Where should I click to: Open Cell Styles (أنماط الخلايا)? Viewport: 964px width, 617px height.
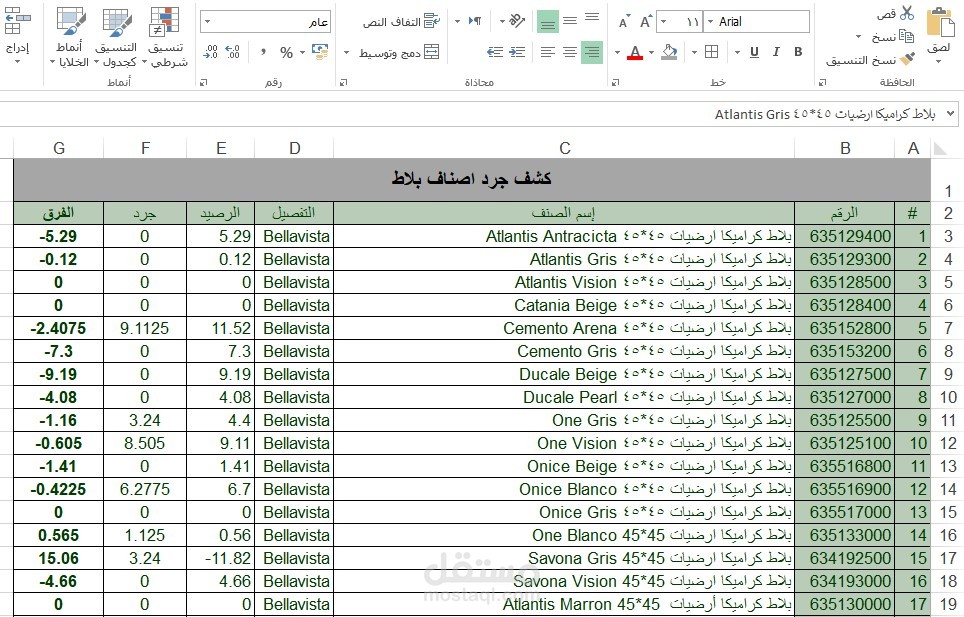(x=69, y=37)
